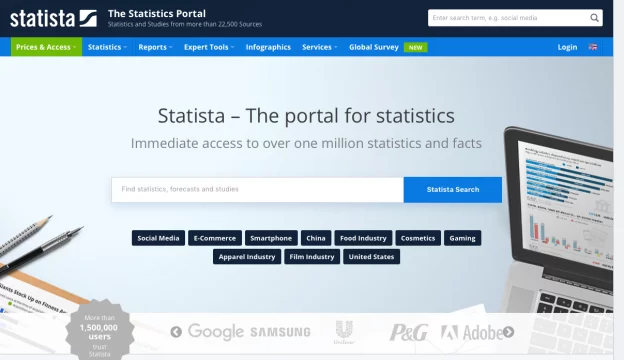Click the Google logo in customer carousel
The image size is (624, 360).
(216, 332)
